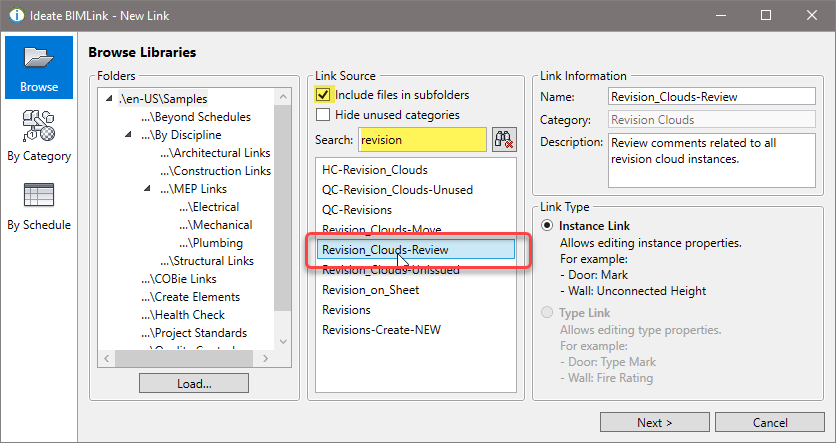
Task: Switch to the By Category view
Action: (x=39, y=136)
